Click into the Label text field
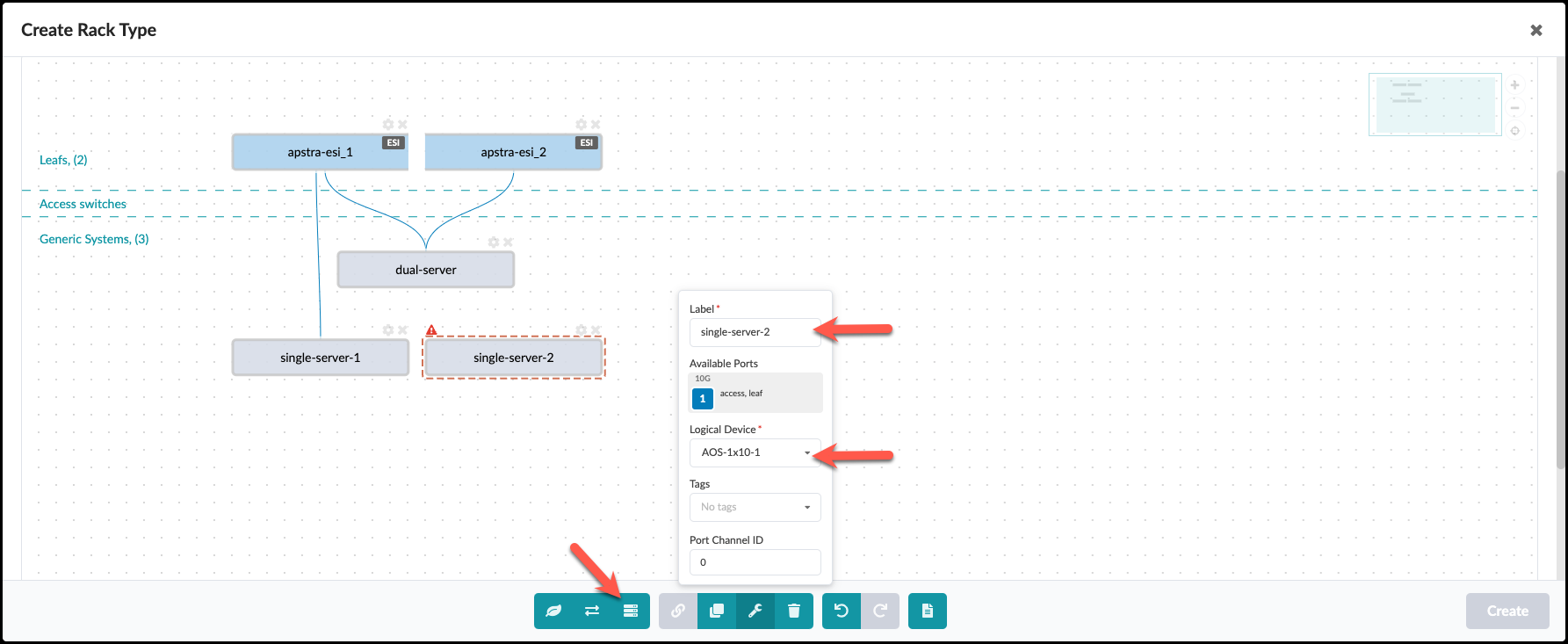The height and width of the screenshot is (644, 1568). coord(755,332)
